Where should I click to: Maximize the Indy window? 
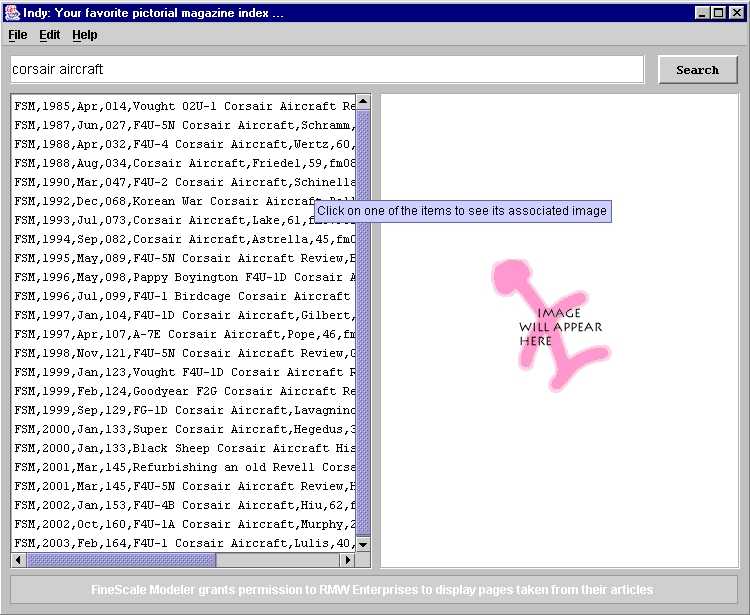[718, 12]
